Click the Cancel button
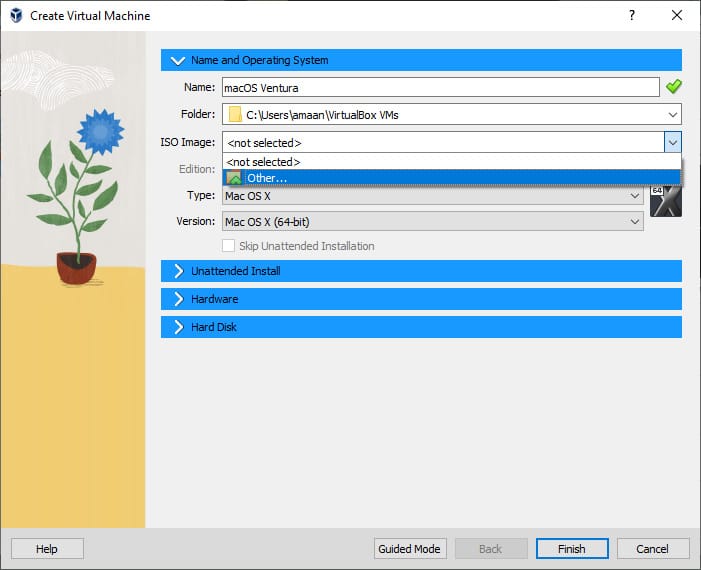 click(x=652, y=549)
